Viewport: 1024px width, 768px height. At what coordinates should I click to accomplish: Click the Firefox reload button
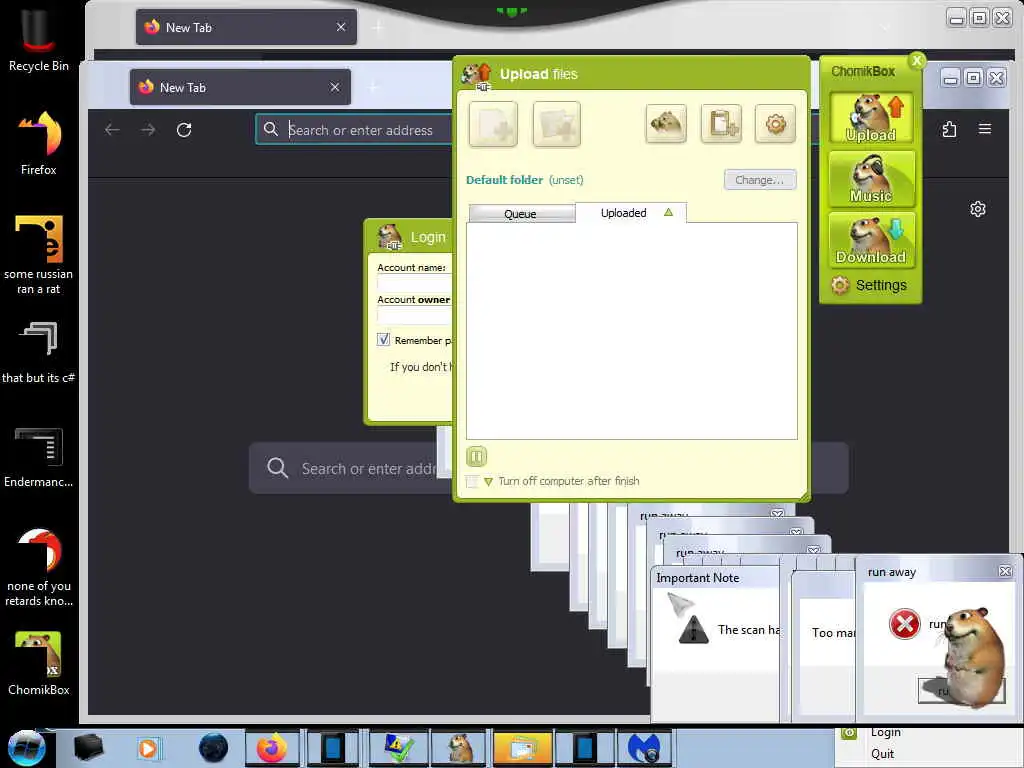[x=184, y=130]
